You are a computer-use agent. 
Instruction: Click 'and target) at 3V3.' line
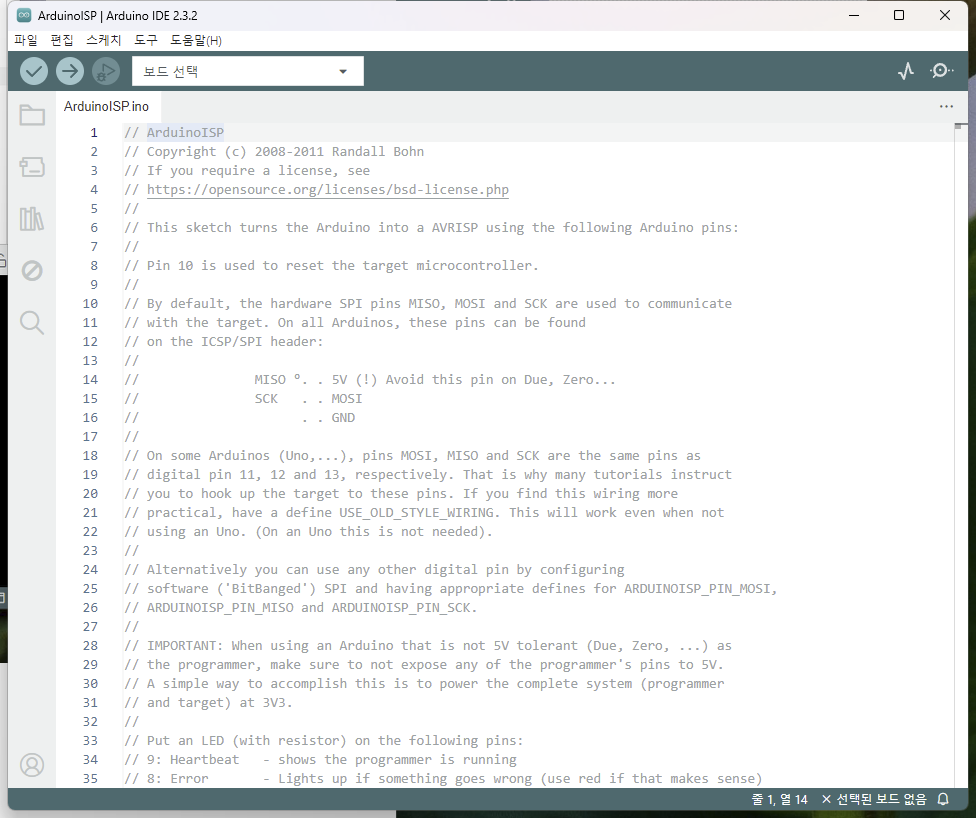(x=220, y=702)
